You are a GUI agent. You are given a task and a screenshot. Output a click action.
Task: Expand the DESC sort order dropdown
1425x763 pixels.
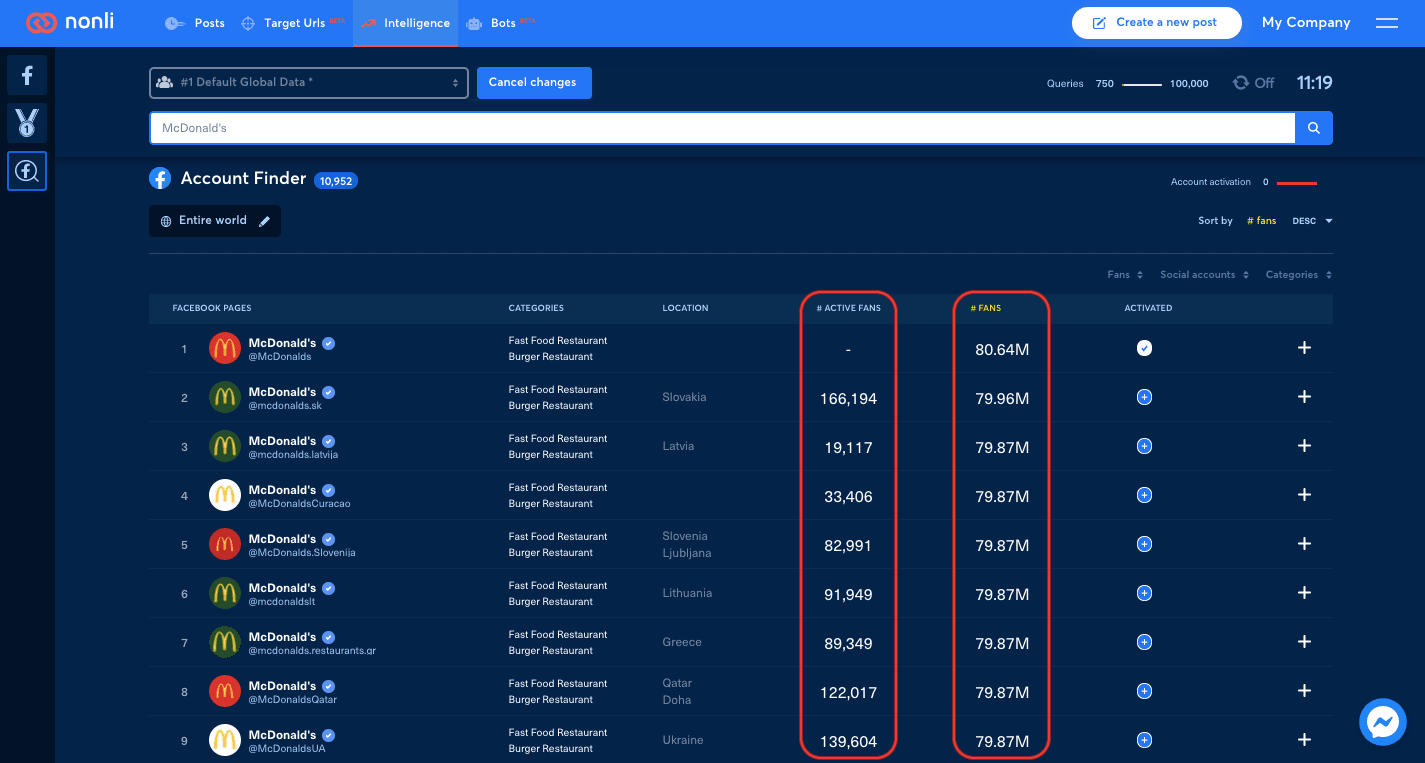pyautogui.click(x=1312, y=221)
